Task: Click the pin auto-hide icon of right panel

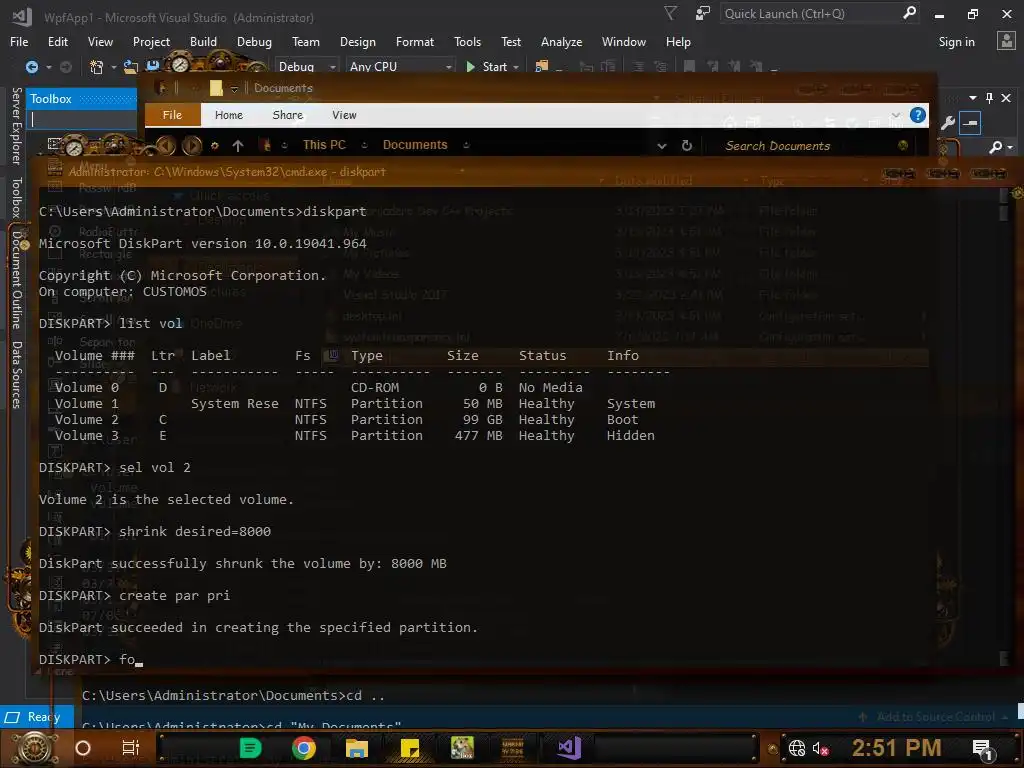Action: [989, 98]
